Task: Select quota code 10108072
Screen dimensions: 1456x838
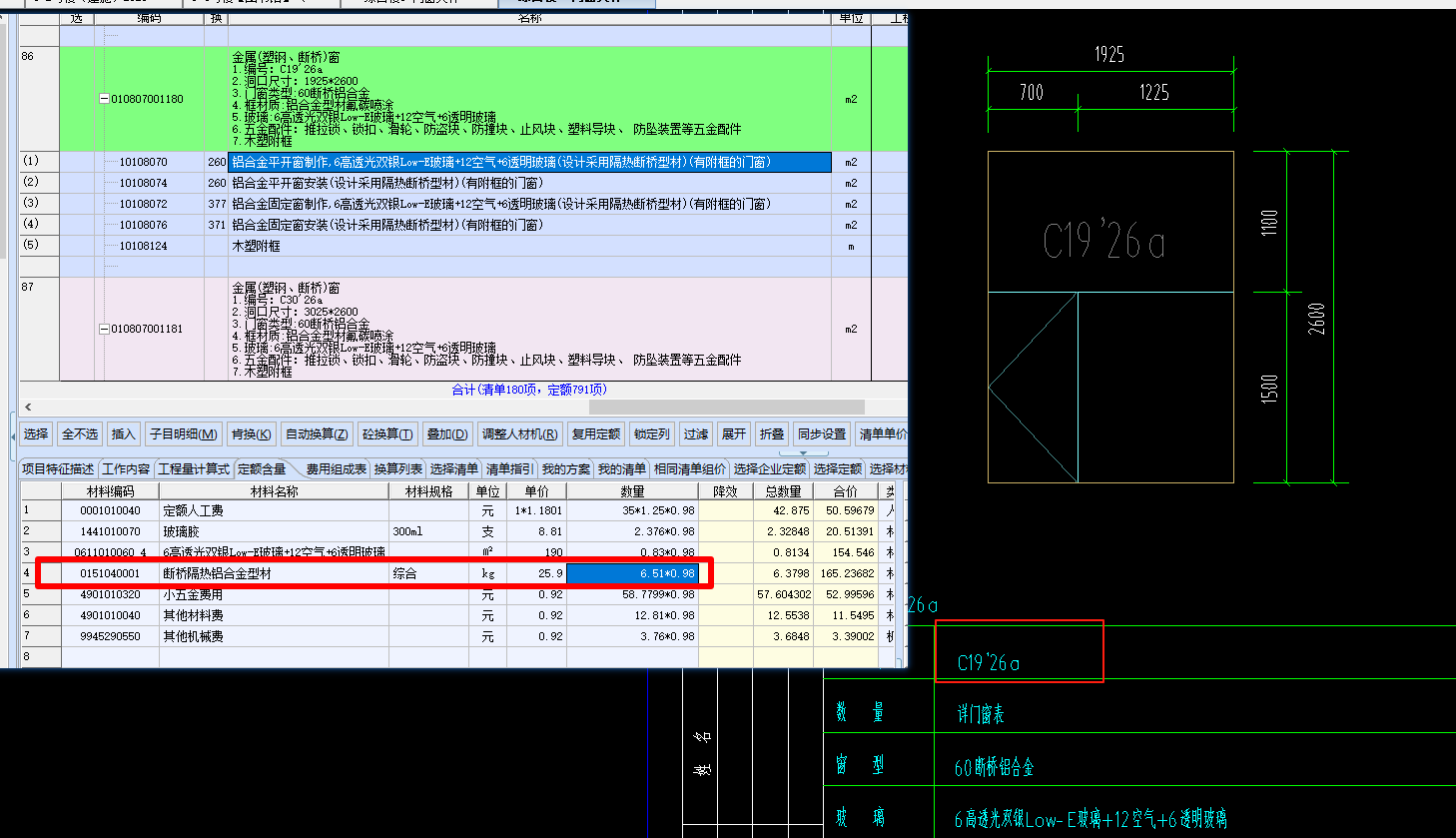Action: click(144, 204)
